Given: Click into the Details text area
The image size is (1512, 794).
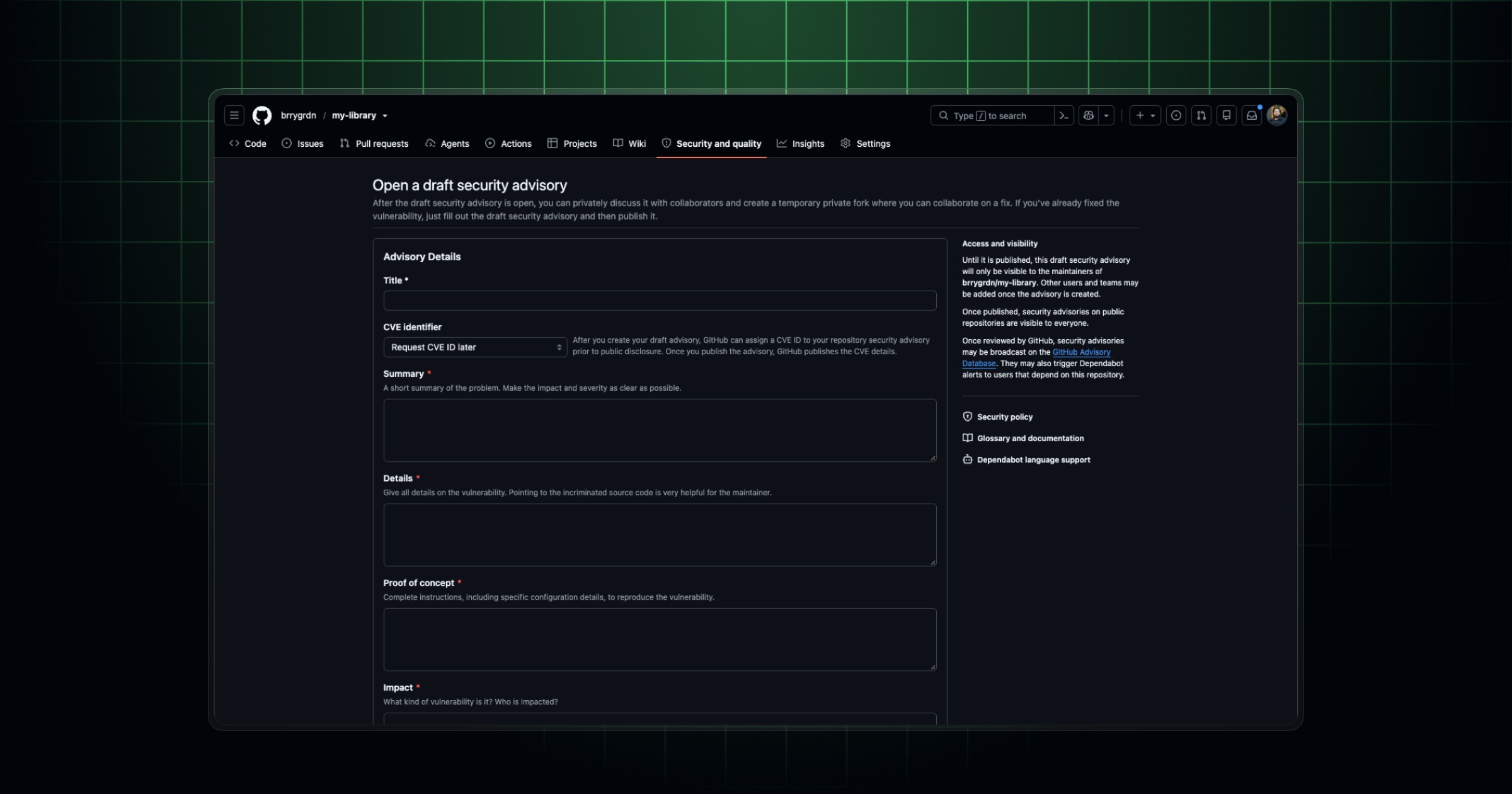Looking at the screenshot, I should [x=660, y=535].
